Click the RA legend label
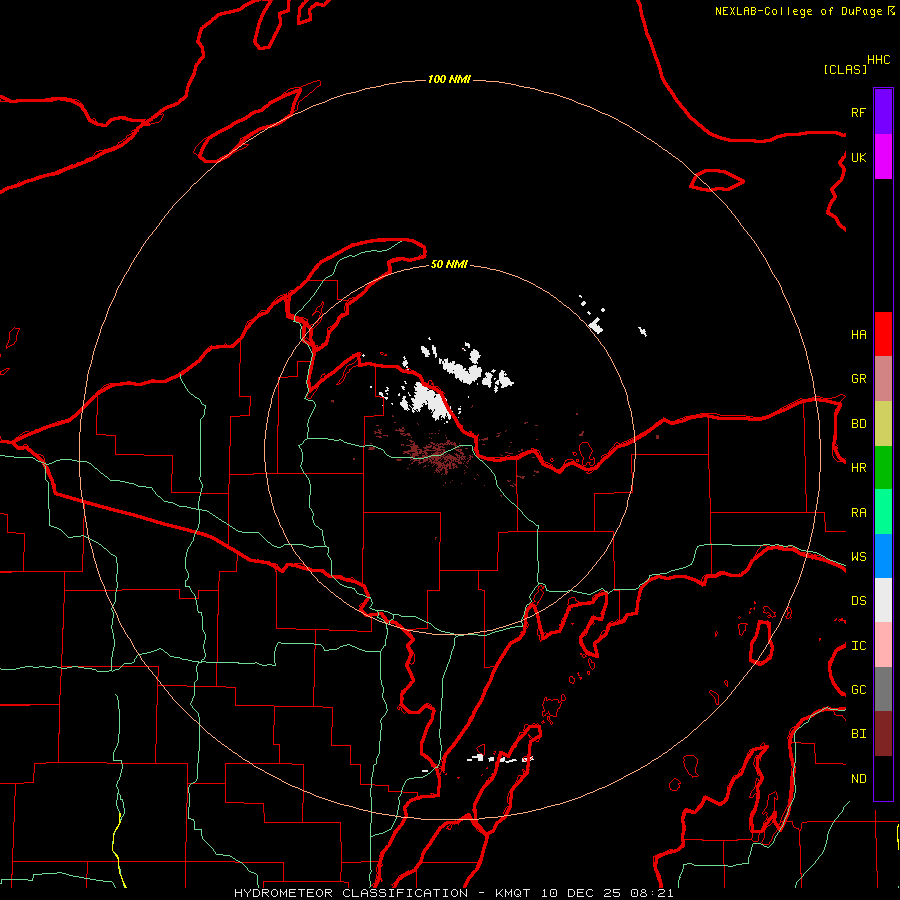900x900 pixels. coord(858,513)
